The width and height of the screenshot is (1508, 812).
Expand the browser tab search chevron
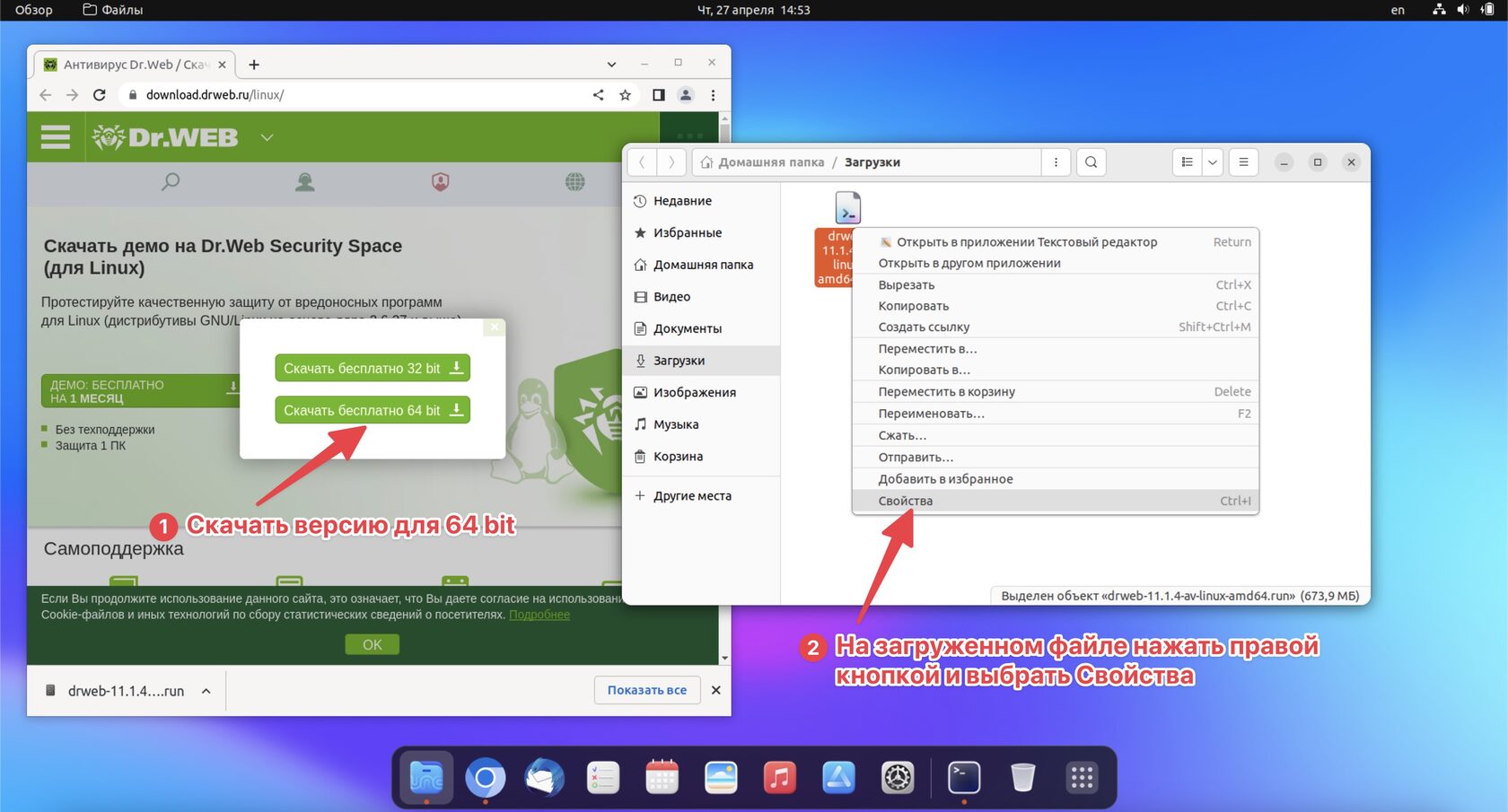point(611,65)
